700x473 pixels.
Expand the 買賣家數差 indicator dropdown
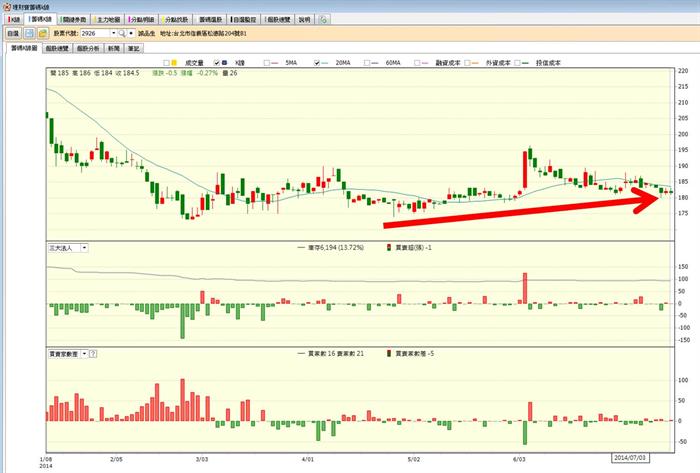[x=84, y=354]
